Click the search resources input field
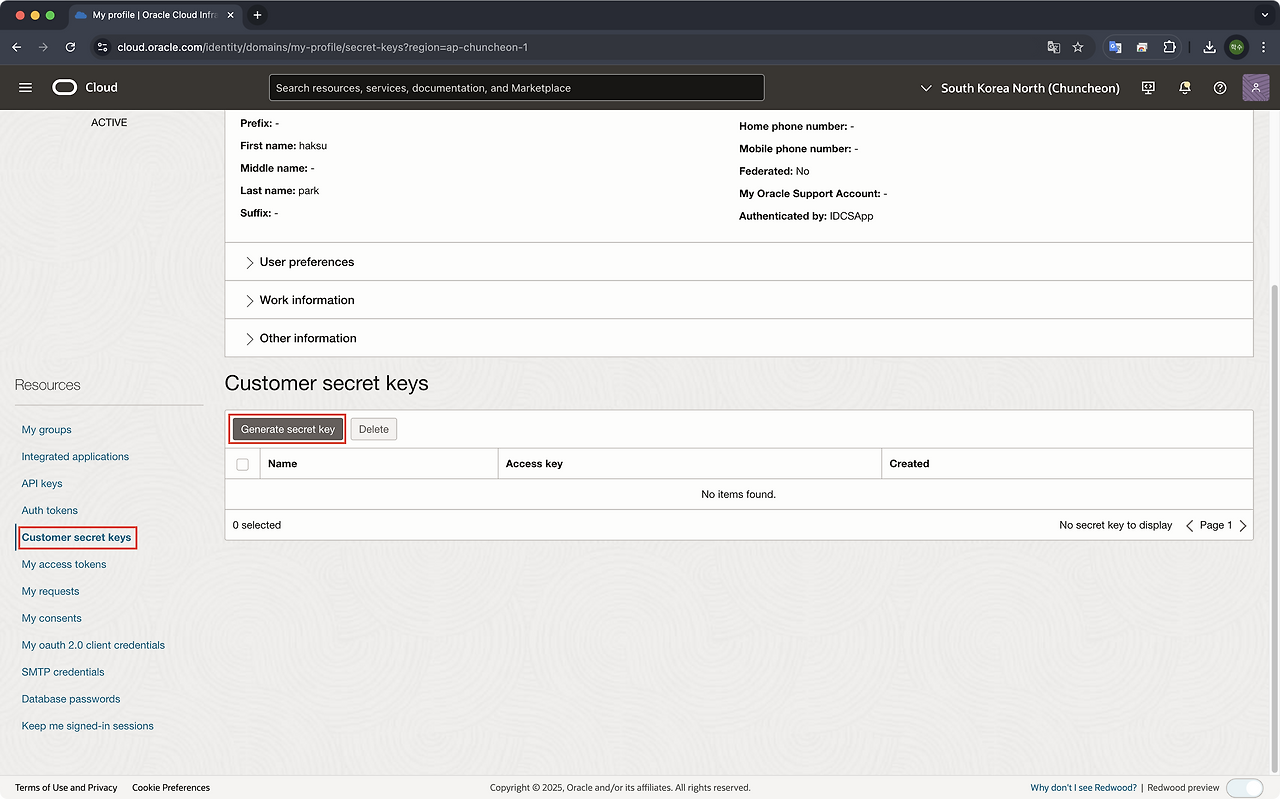This screenshot has width=1280, height=799. tap(516, 88)
